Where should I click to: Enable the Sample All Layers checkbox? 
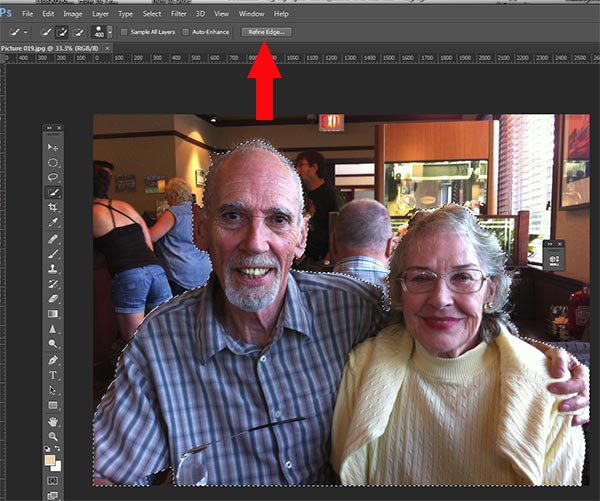point(124,32)
